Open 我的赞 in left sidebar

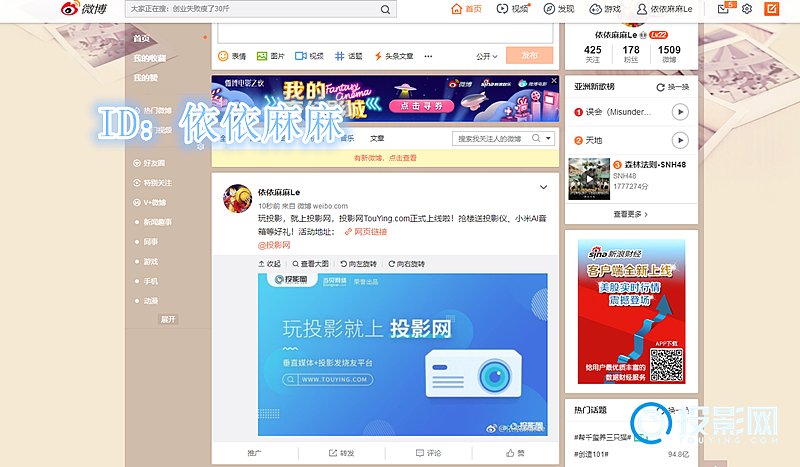click(145, 78)
